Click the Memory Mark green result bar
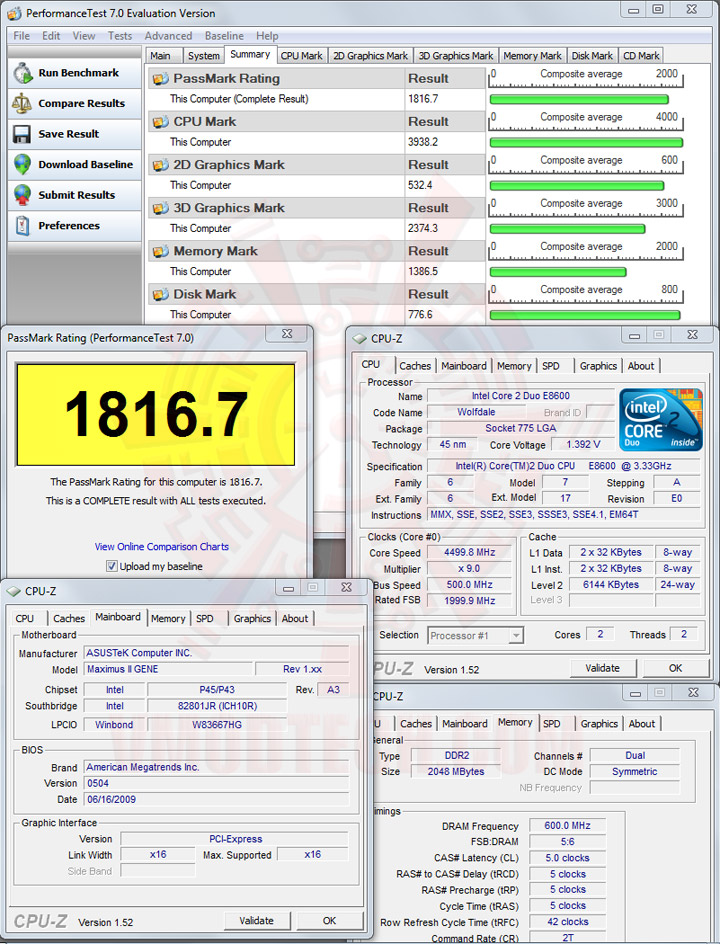This screenshot has width=720, height=944. tap(558, 272)
